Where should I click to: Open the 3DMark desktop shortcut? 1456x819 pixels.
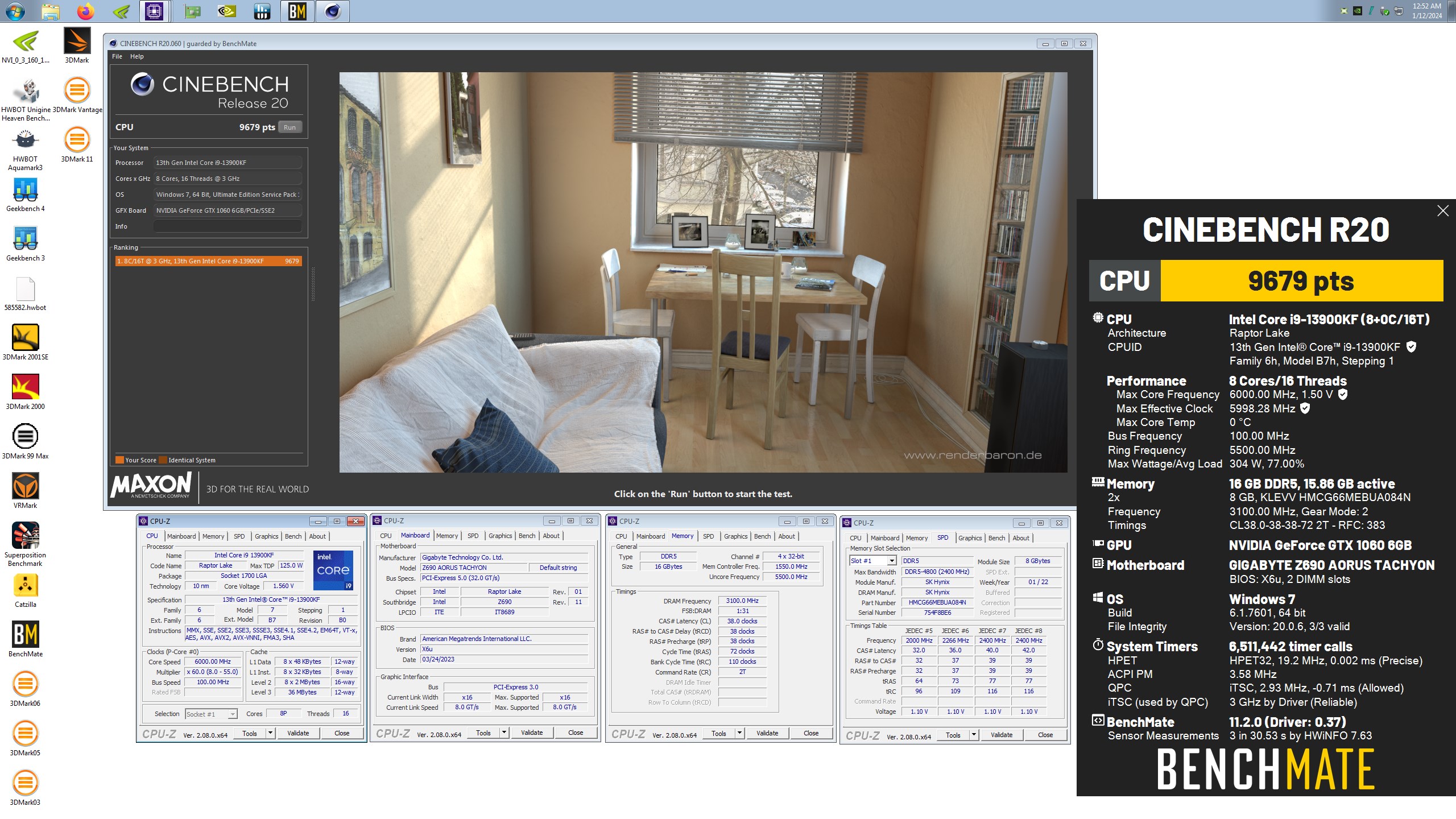(x=77, y=45)
